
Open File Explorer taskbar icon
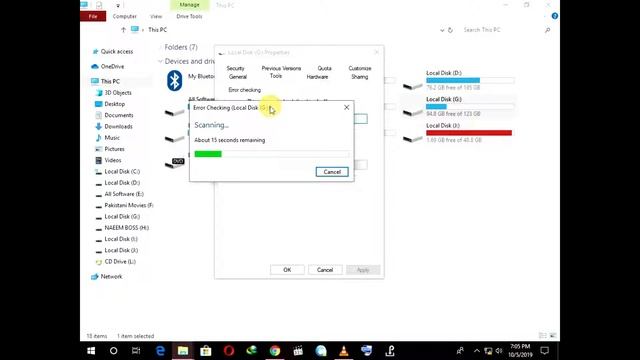coord(183,351)
